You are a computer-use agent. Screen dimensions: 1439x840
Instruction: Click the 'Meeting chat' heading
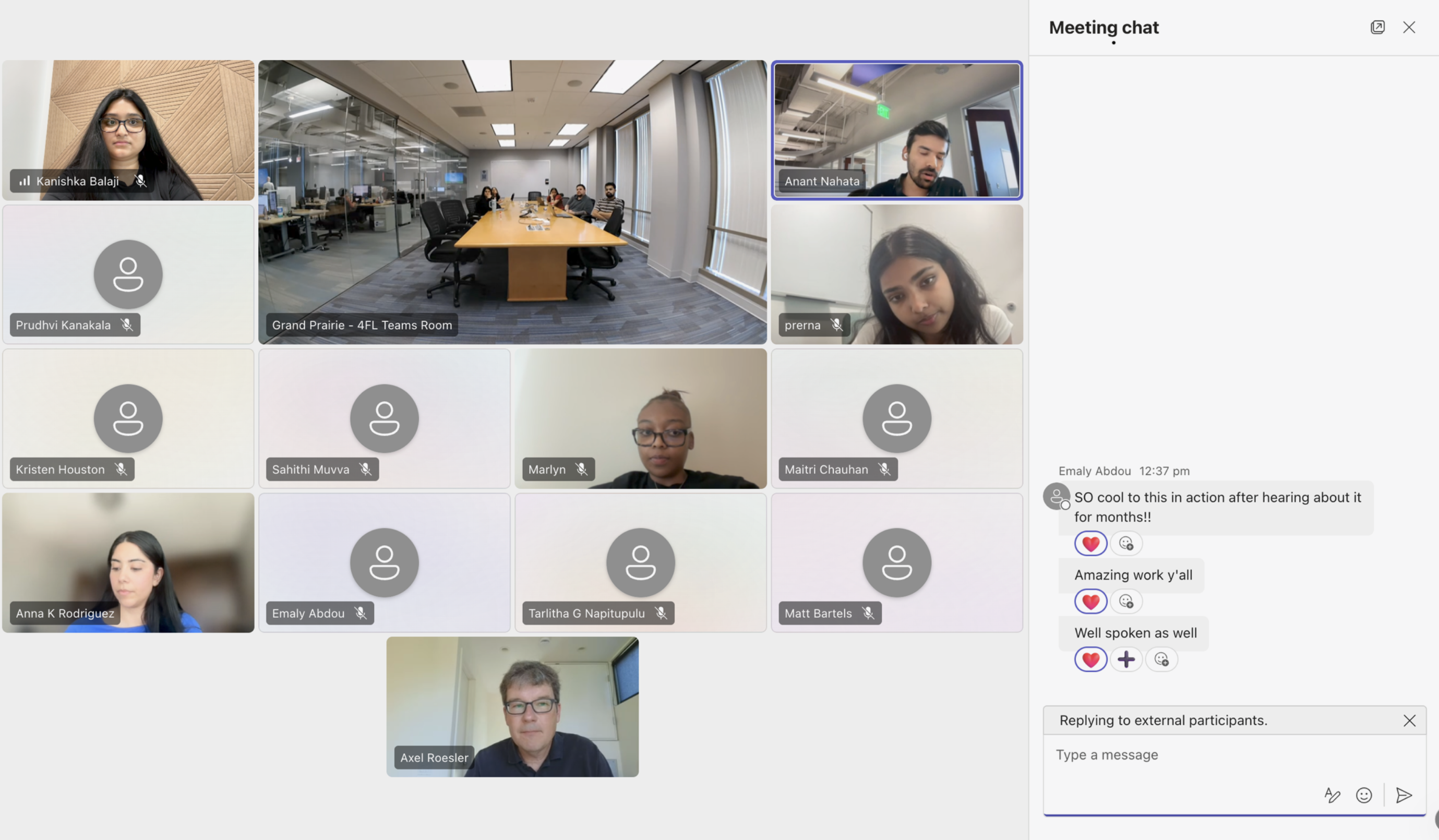(1103, 28)
